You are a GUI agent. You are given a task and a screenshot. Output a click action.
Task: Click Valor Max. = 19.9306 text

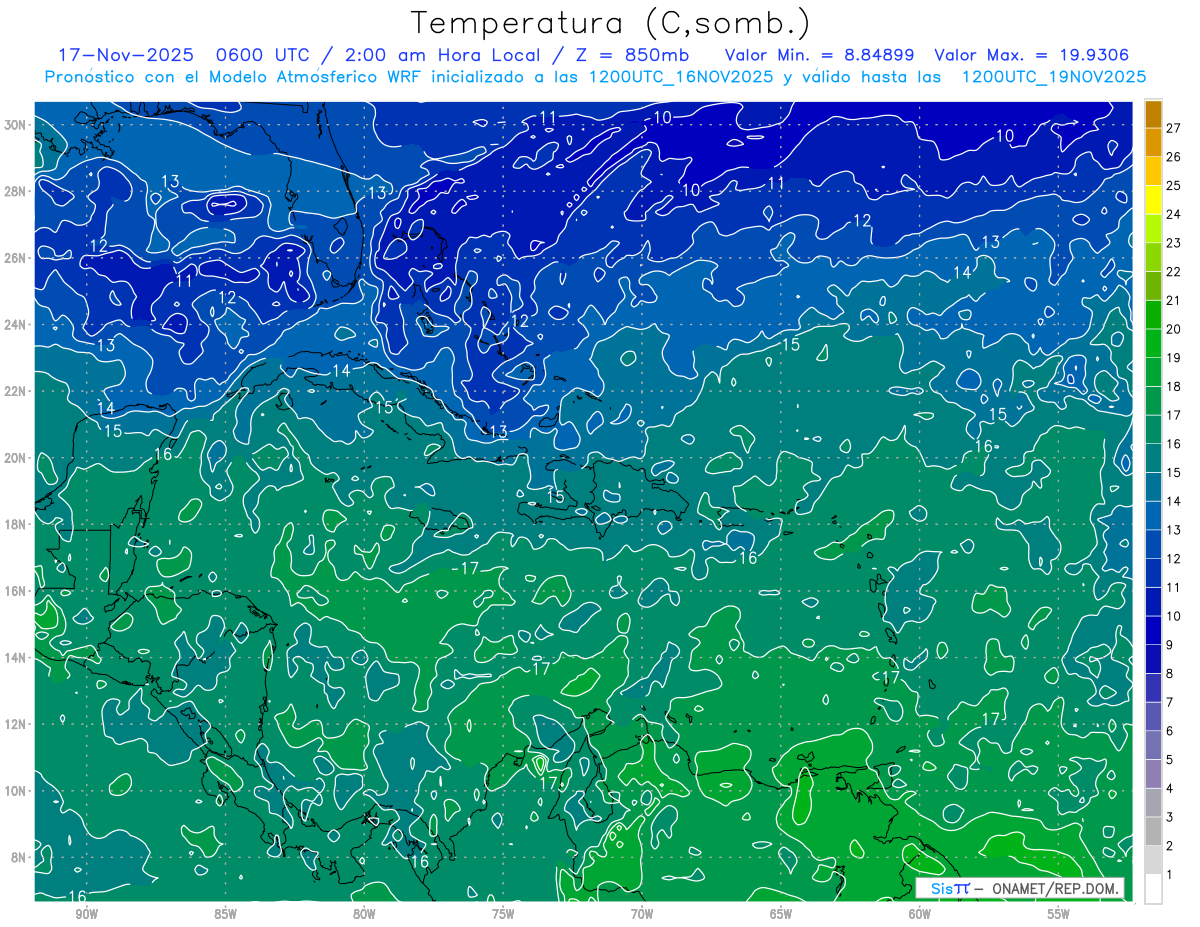coord(1032,55)
